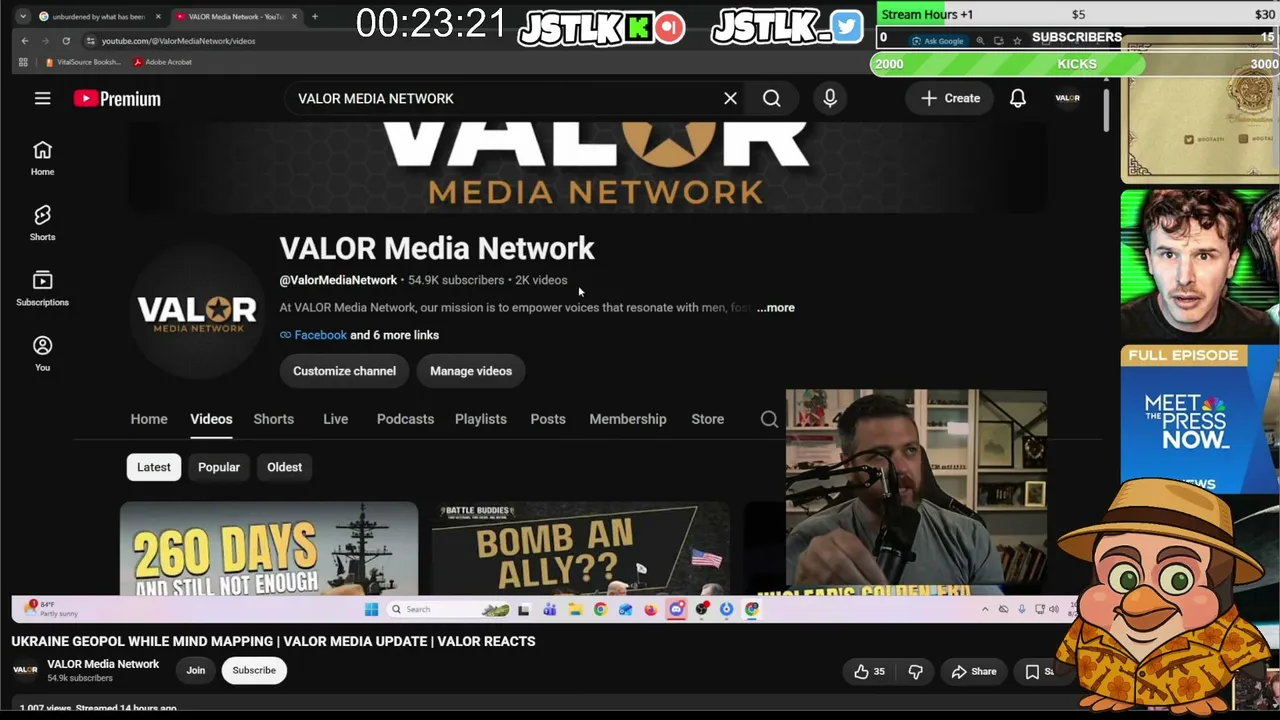The height and width of the screenshot is (720, 1280).
Task: Click the Create button
Action: tap(950, 98)
